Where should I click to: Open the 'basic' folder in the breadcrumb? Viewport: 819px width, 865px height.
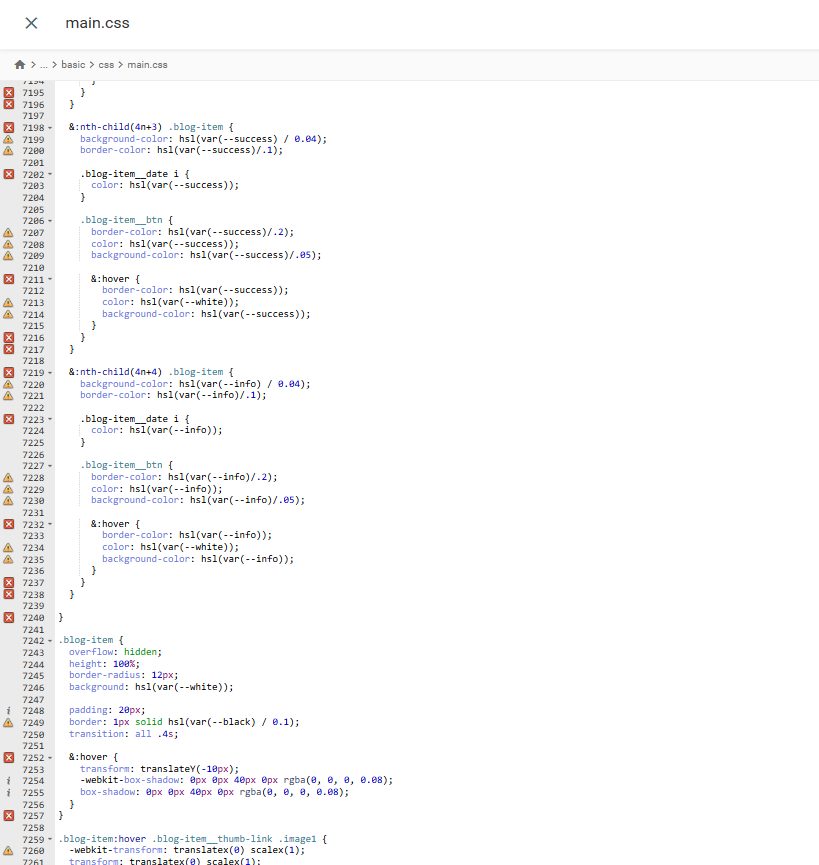click(x=73, y=65)
